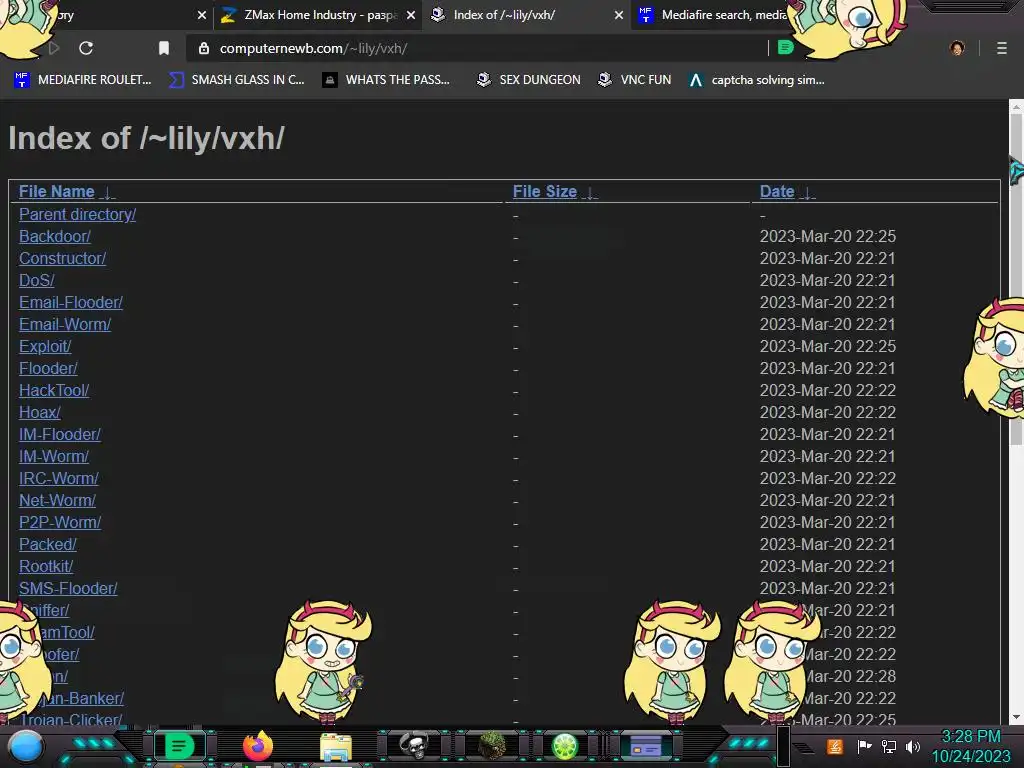Click the sort arrow next to Date

pyautogui.click(x=807, y=193)
